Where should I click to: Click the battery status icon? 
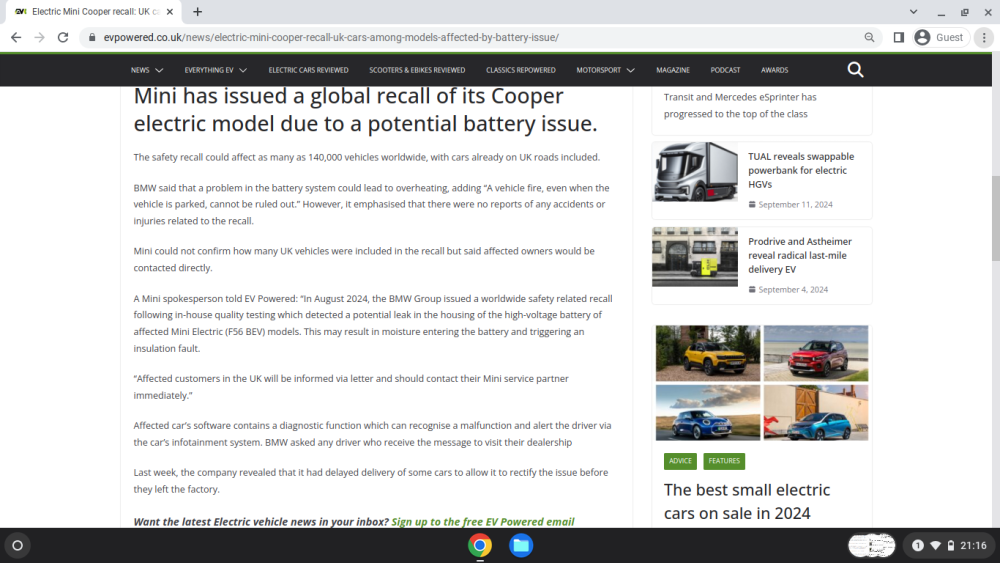pos(950,545)
